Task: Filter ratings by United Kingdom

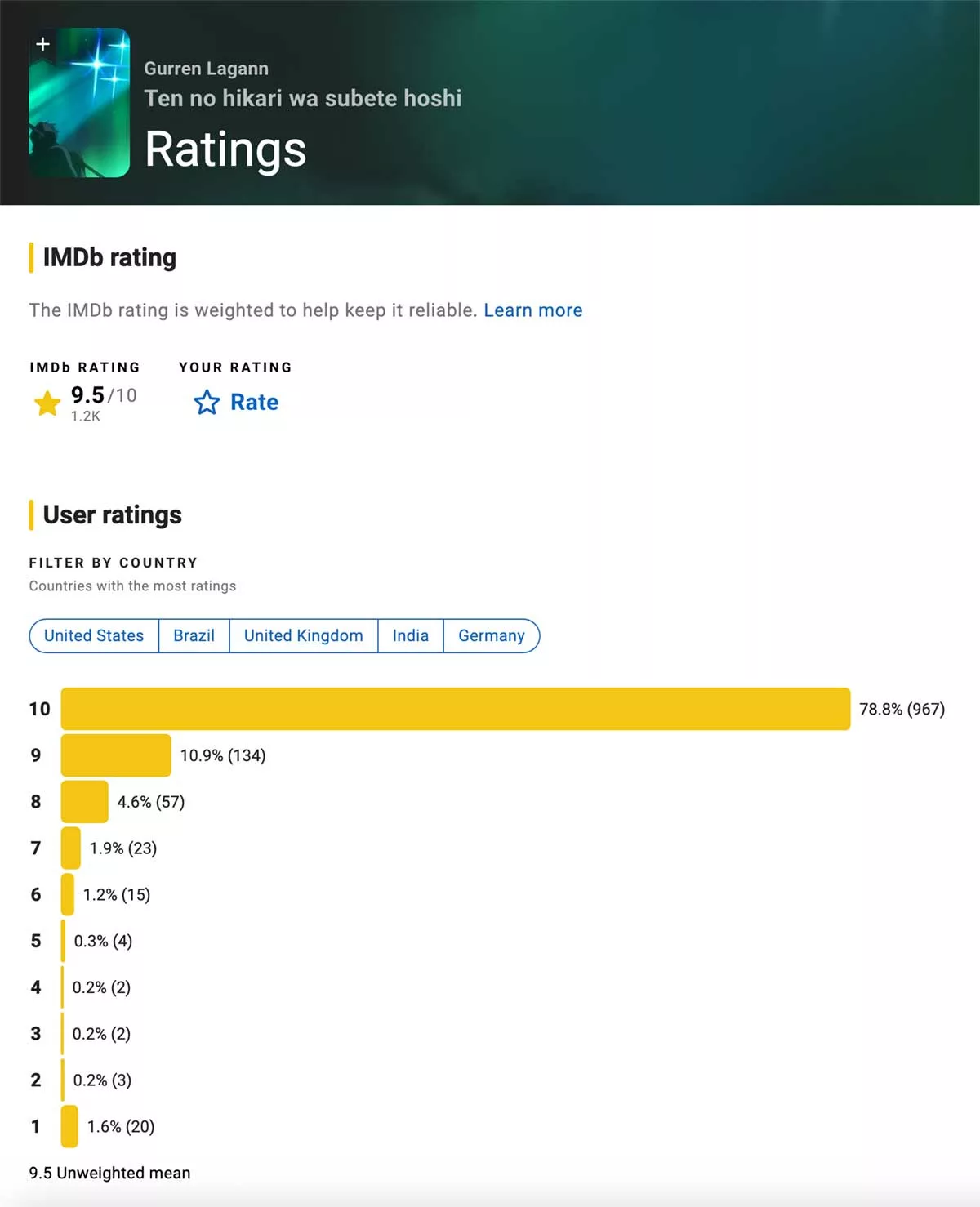Action: coord(303,636)
